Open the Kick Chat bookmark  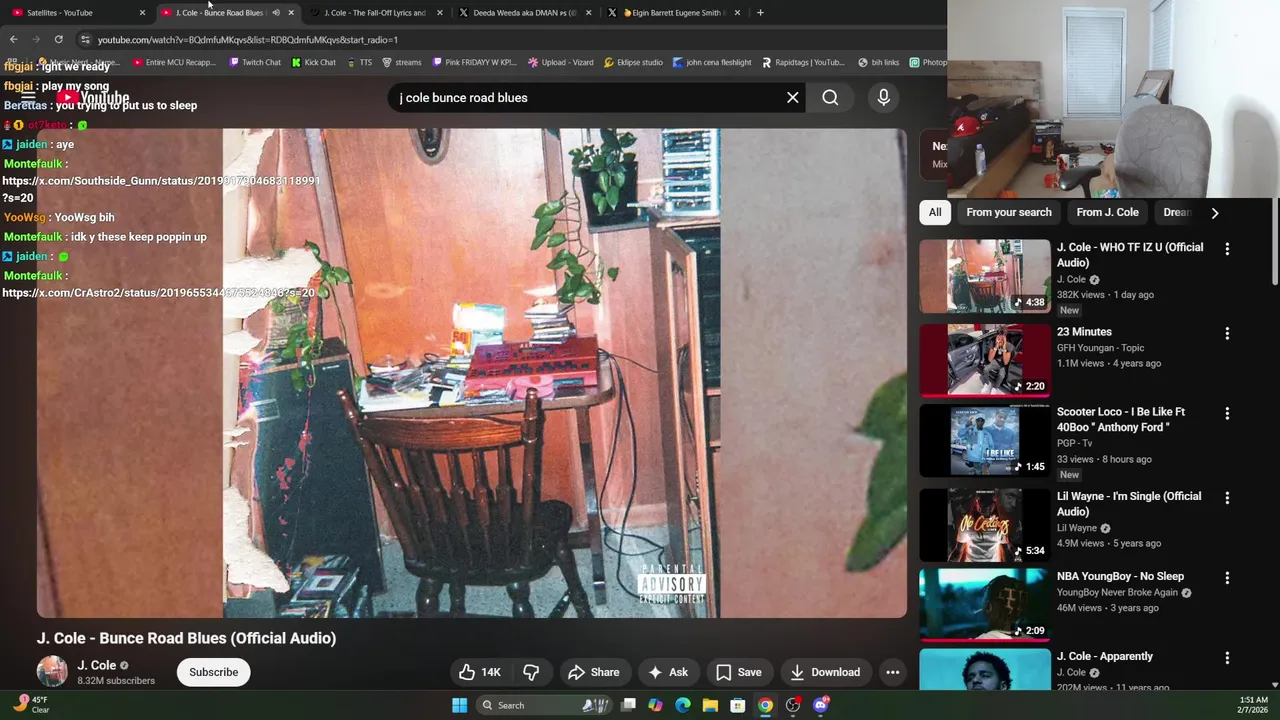(x=314, y=62)
